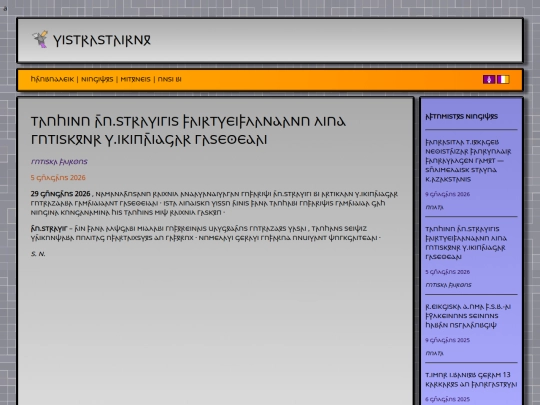This screenshot has height=405, width=540.
Task: Open the last orange navigation bar link
Action: tap(169, 80)
